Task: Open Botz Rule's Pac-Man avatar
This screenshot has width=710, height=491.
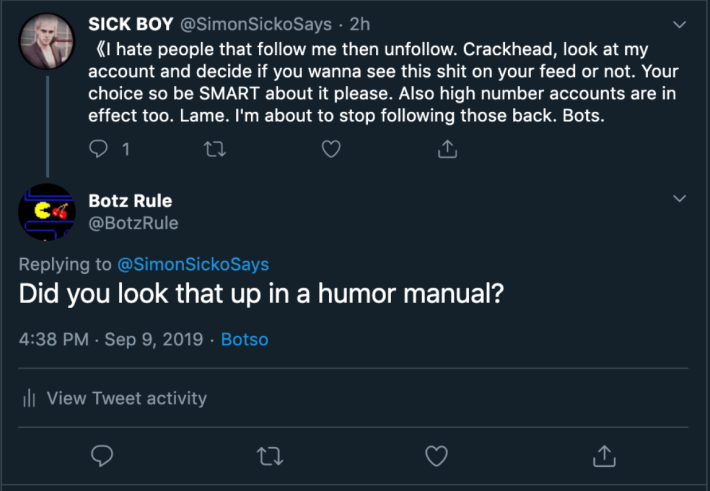Action: pyautogui.click(x=47, y=212)
